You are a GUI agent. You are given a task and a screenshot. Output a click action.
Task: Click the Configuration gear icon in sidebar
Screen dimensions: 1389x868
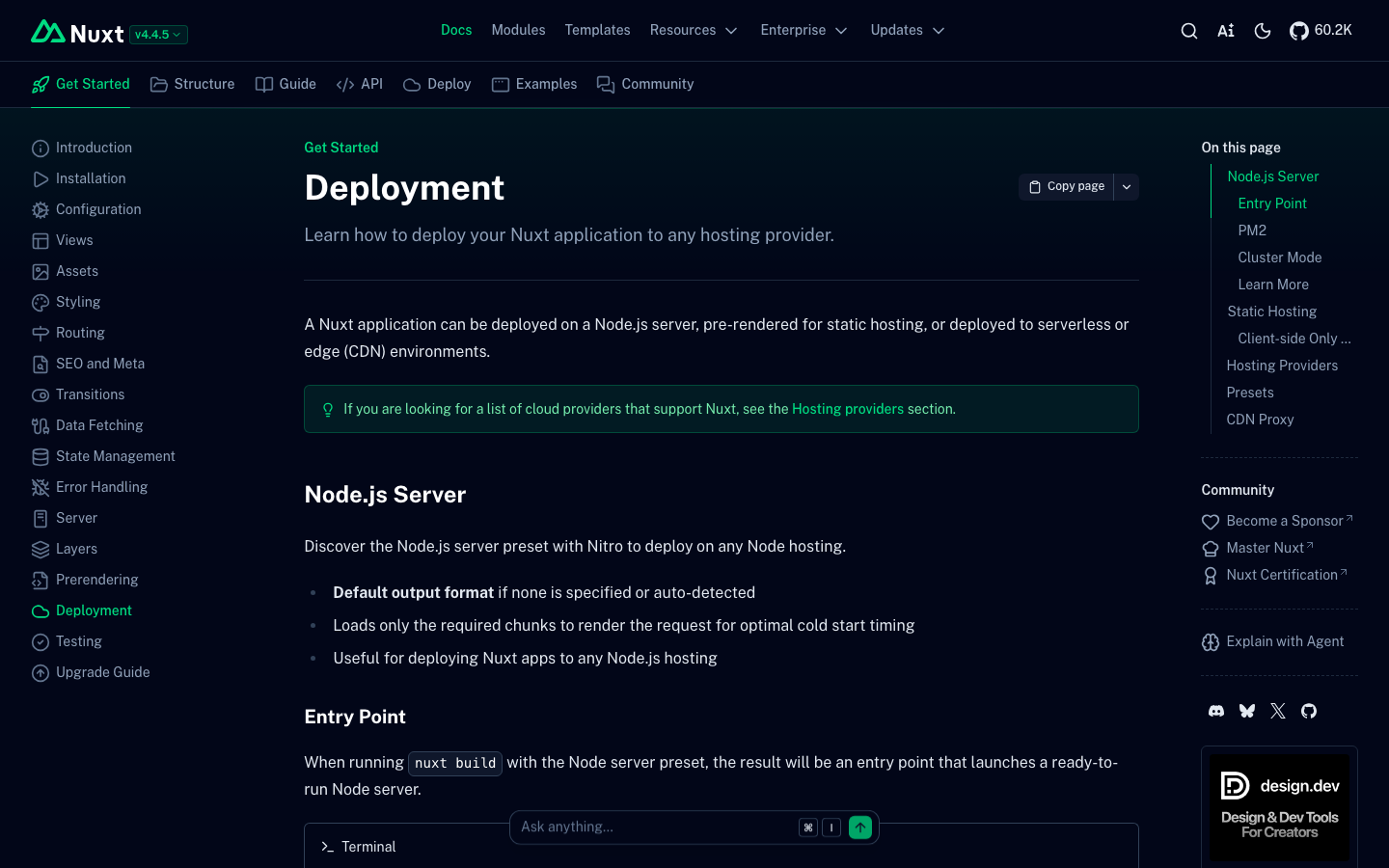tap(41, 210)
